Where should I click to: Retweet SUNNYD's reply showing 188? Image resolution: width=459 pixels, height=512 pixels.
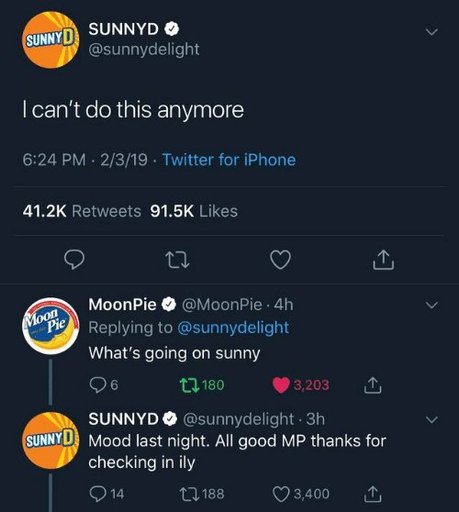pyautogui.click(x=202, y=494)
